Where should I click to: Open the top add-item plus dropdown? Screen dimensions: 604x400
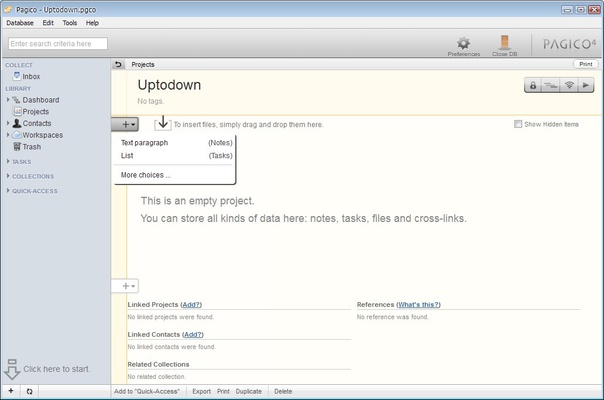pos(125,124)
